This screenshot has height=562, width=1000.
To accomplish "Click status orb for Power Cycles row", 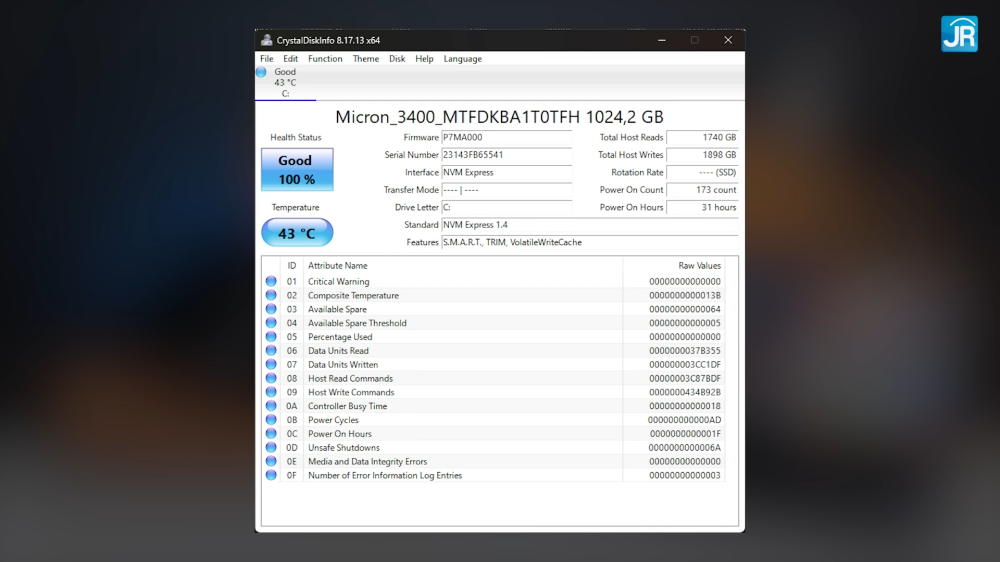I will point(271,420).
